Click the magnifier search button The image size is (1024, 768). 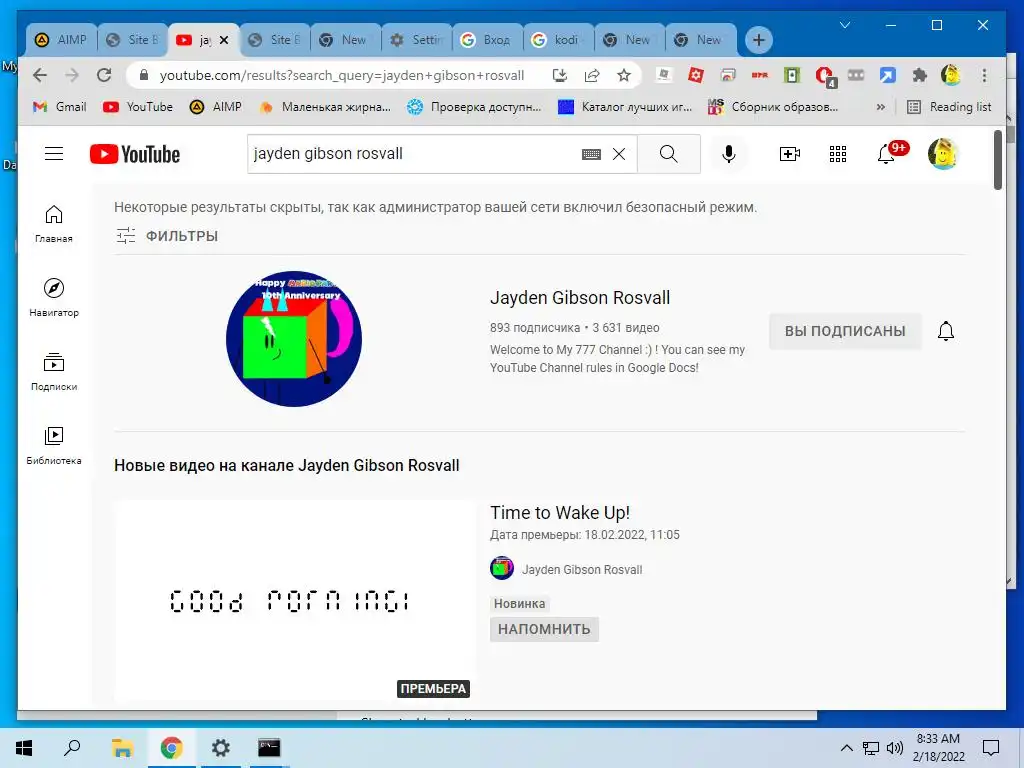point(669,154)
